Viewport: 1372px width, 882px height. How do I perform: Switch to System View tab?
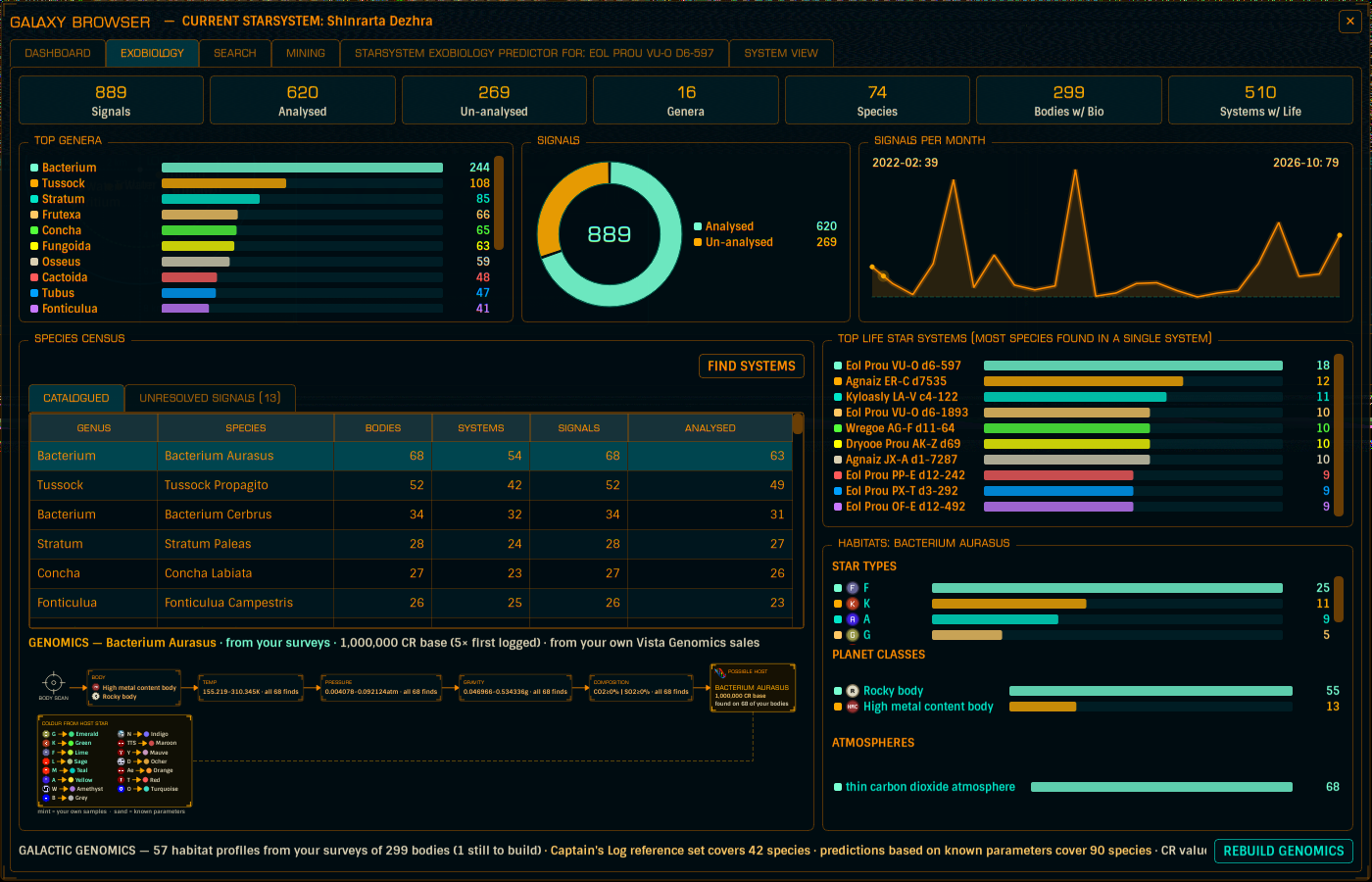click(781, 53)
